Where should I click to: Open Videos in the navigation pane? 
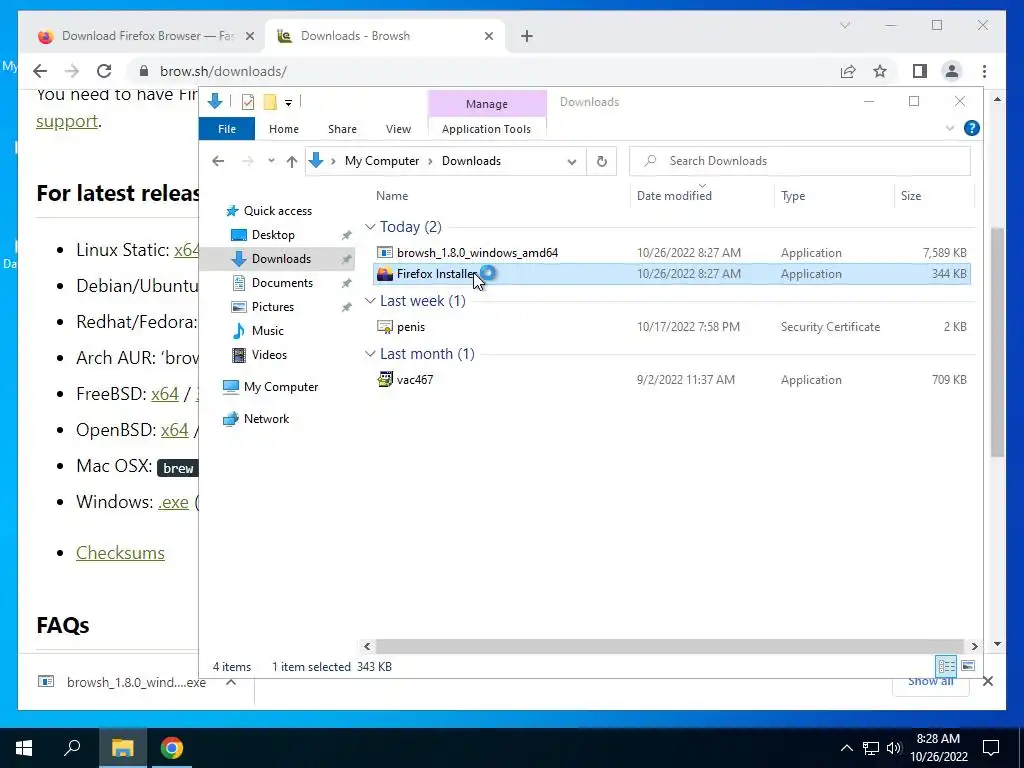269,355
